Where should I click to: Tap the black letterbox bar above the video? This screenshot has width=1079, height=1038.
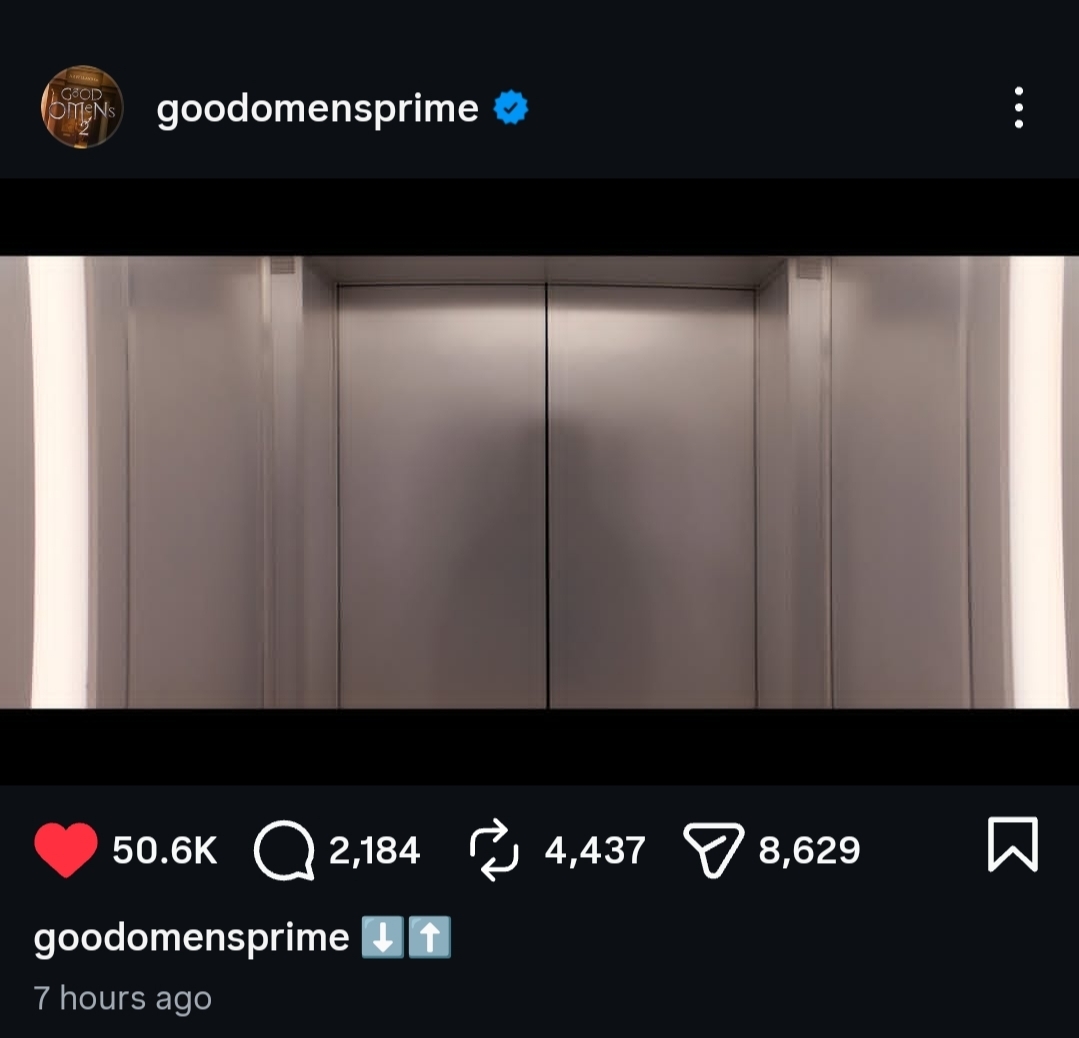pos(540,218)
